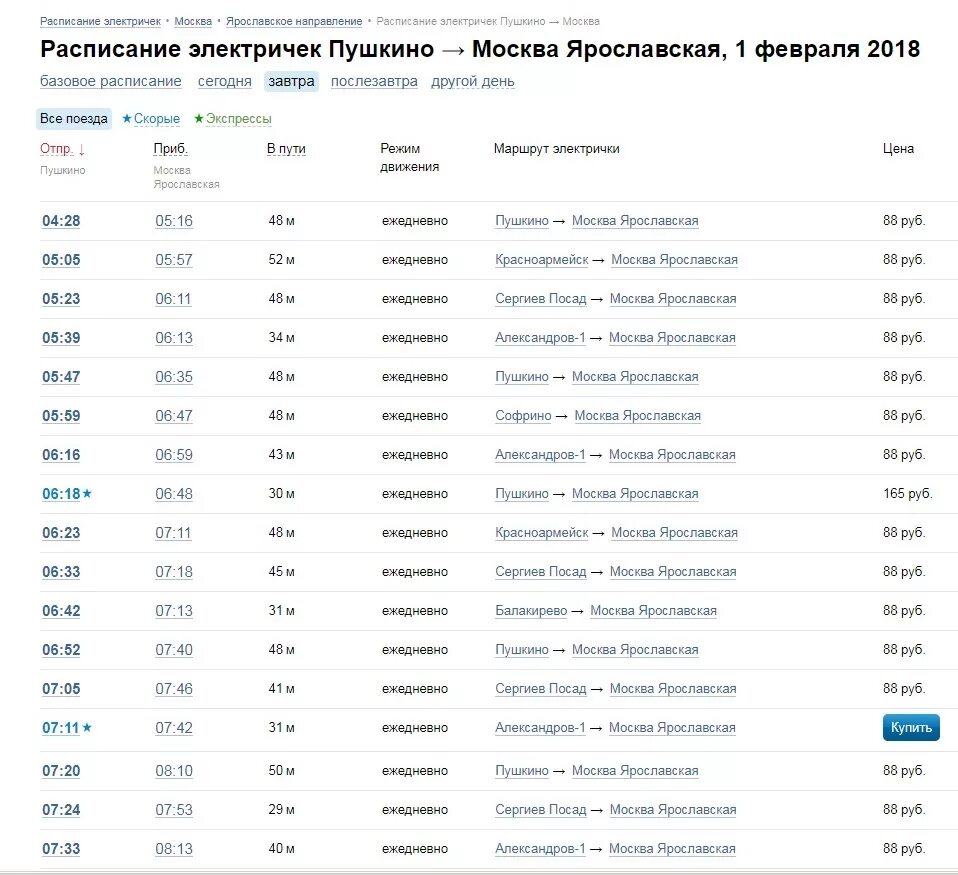Click the 07:13 arrival time
The image size is (958, 875).
174,611
